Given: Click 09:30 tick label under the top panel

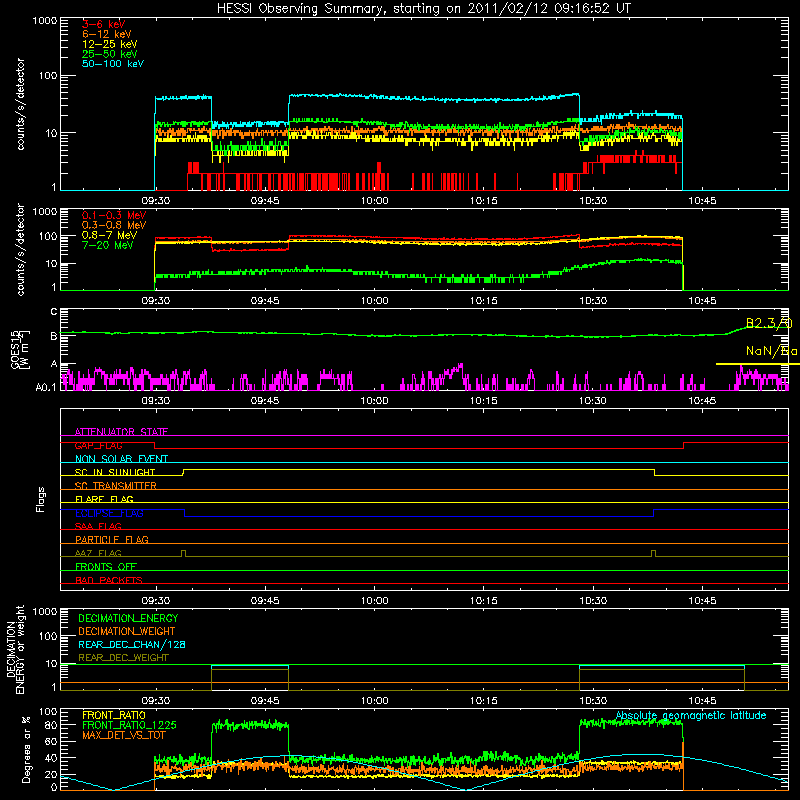Looking at the screenshot, I should pyautogui.click(x=155, y=201).
